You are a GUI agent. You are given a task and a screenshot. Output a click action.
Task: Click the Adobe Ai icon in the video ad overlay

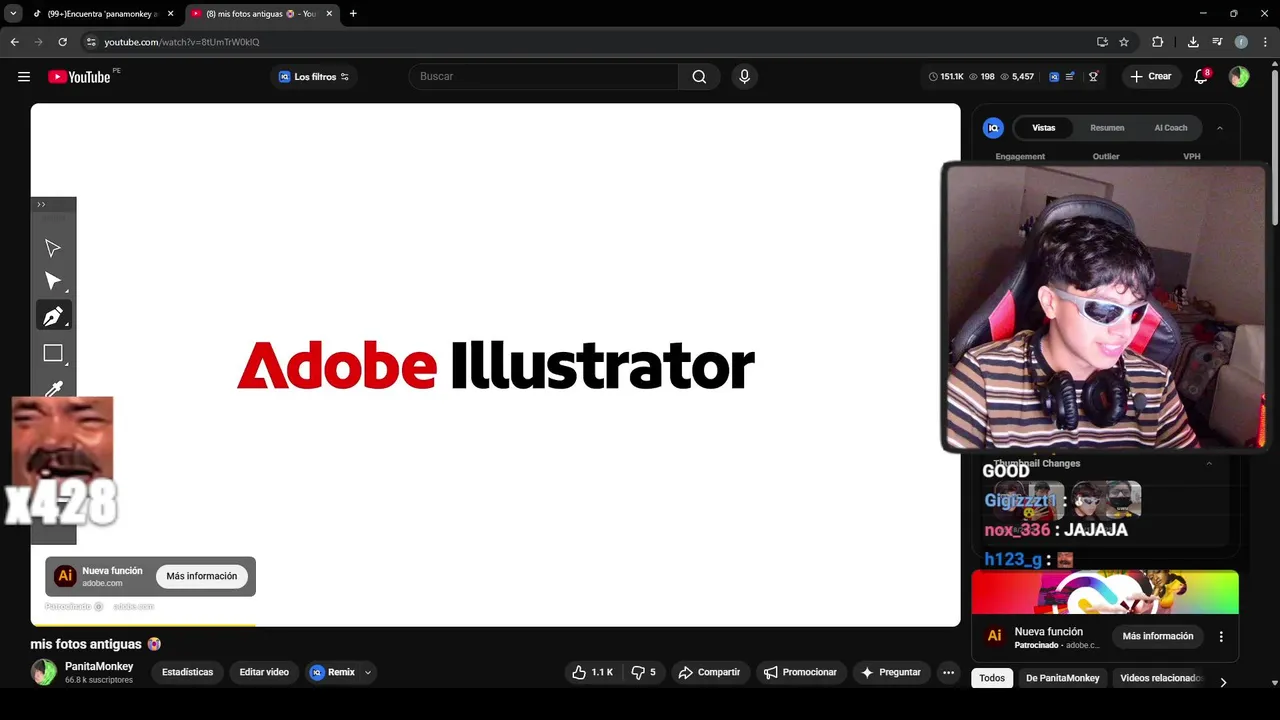(x=65, y=576)
